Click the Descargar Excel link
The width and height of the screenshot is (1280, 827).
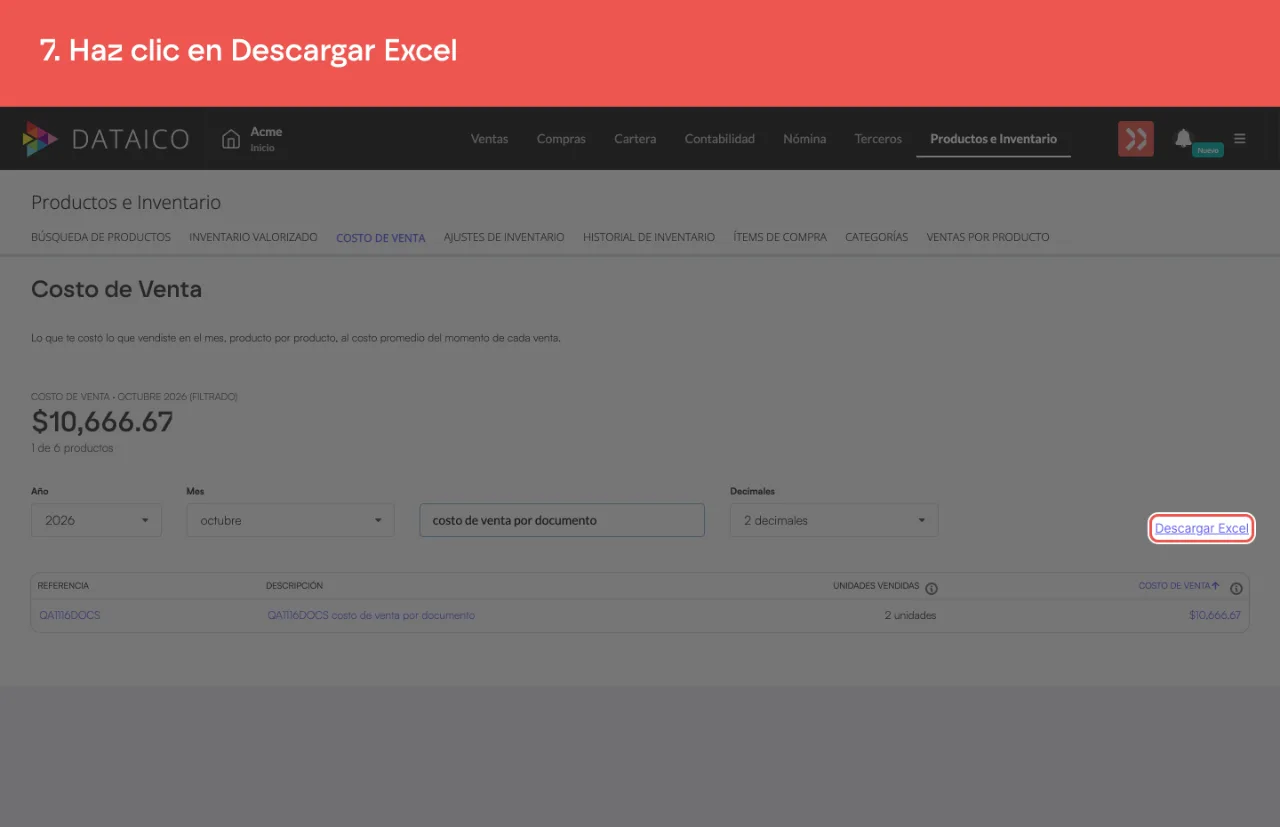tap(1202, 528)
